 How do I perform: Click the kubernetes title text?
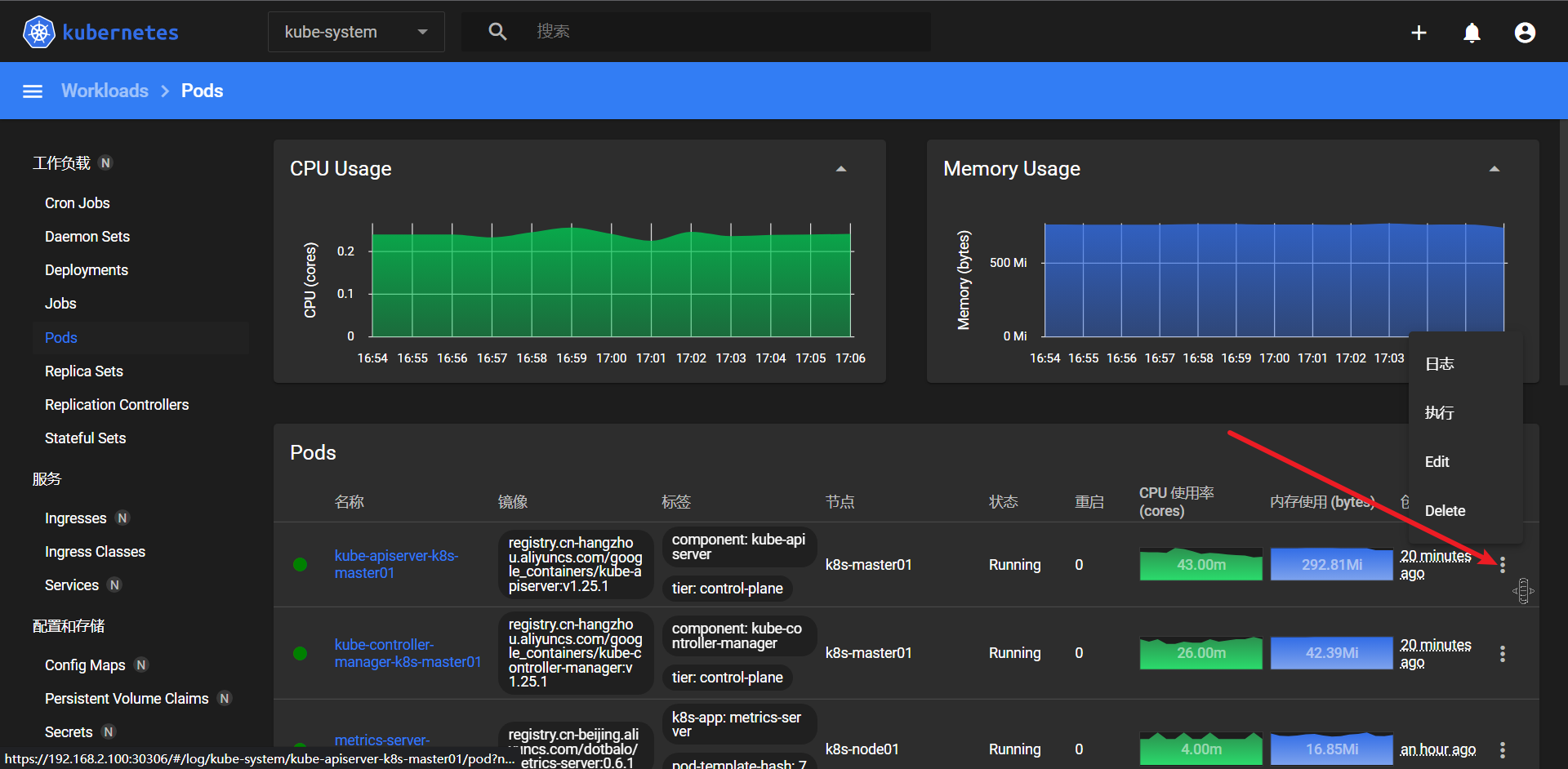[x=120, y=33]
